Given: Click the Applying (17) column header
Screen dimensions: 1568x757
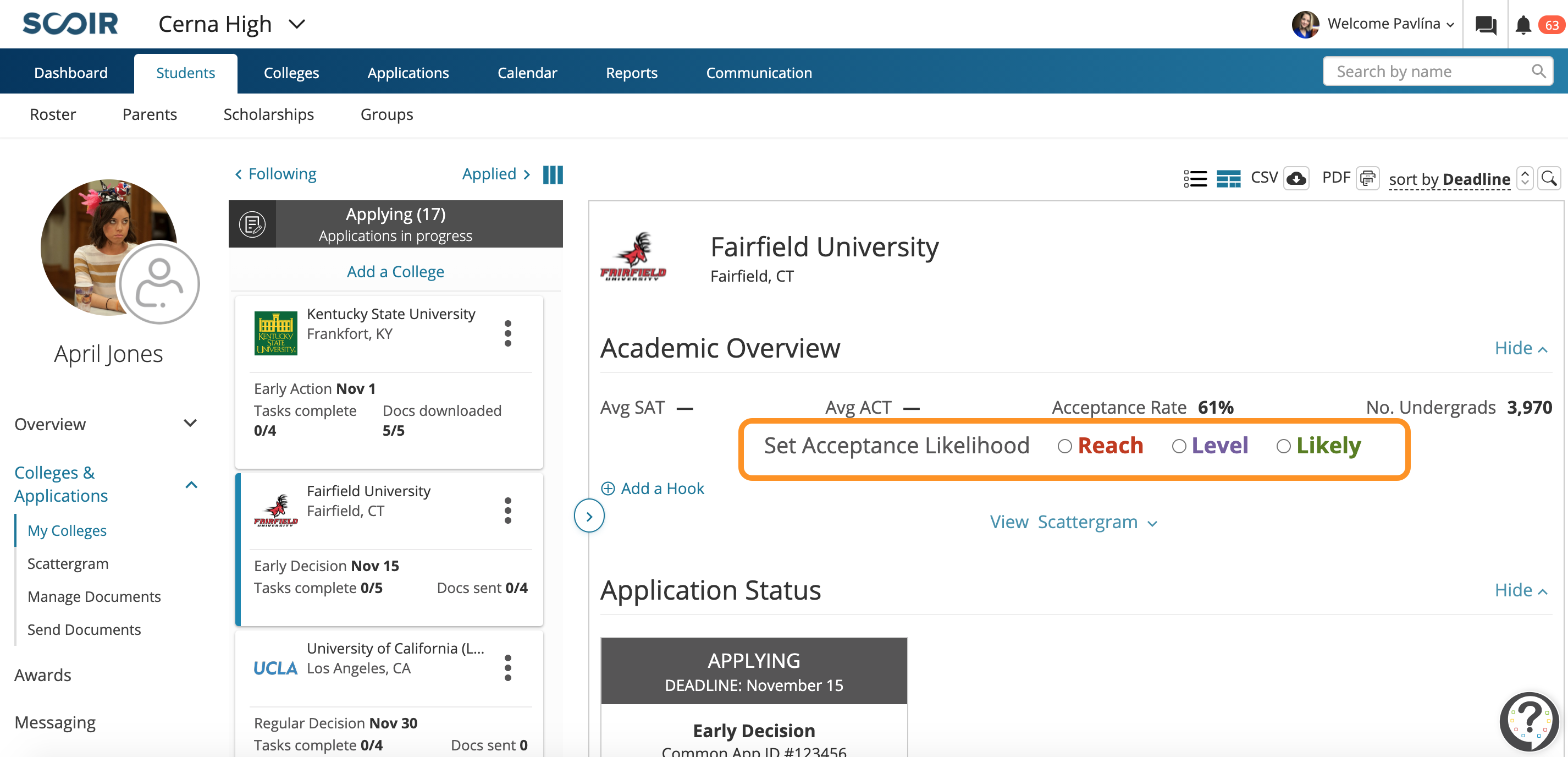Looking at the screenshot, I should [395, 224].
